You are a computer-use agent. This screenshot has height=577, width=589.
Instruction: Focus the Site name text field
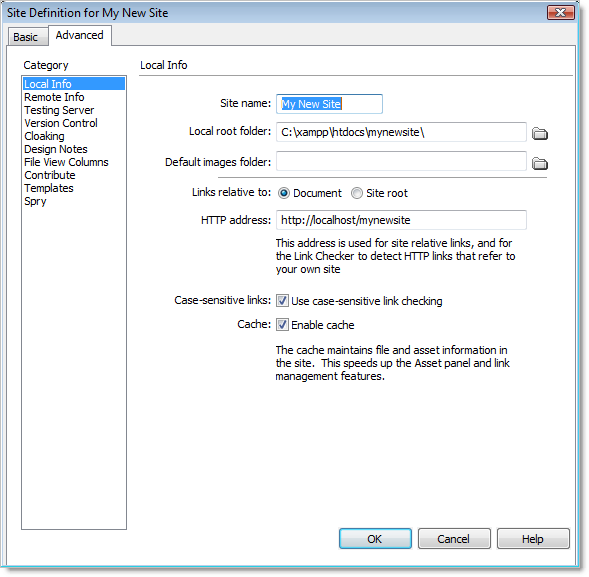coord(329,104)
